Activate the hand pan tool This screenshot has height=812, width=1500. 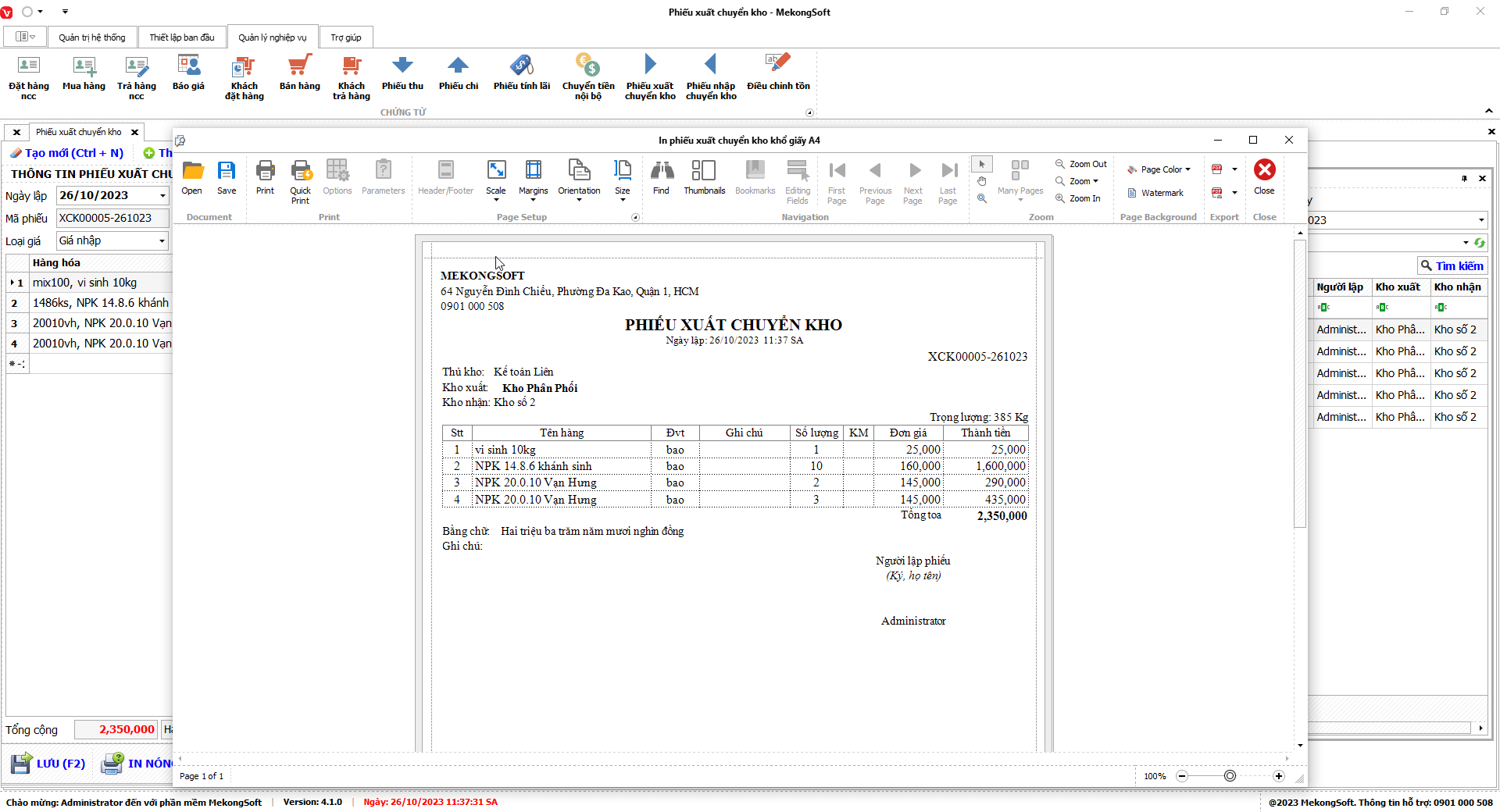982,181
